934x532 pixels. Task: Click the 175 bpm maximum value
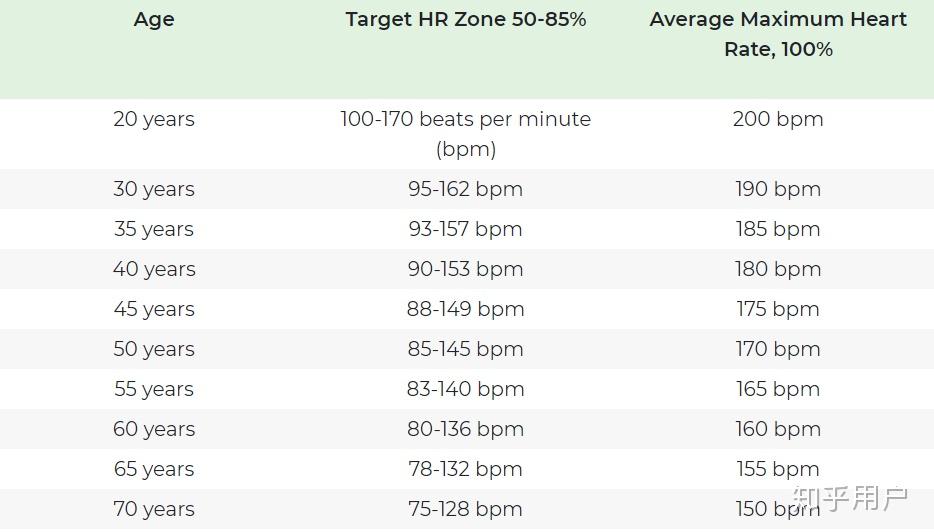(x=778, y=309)
